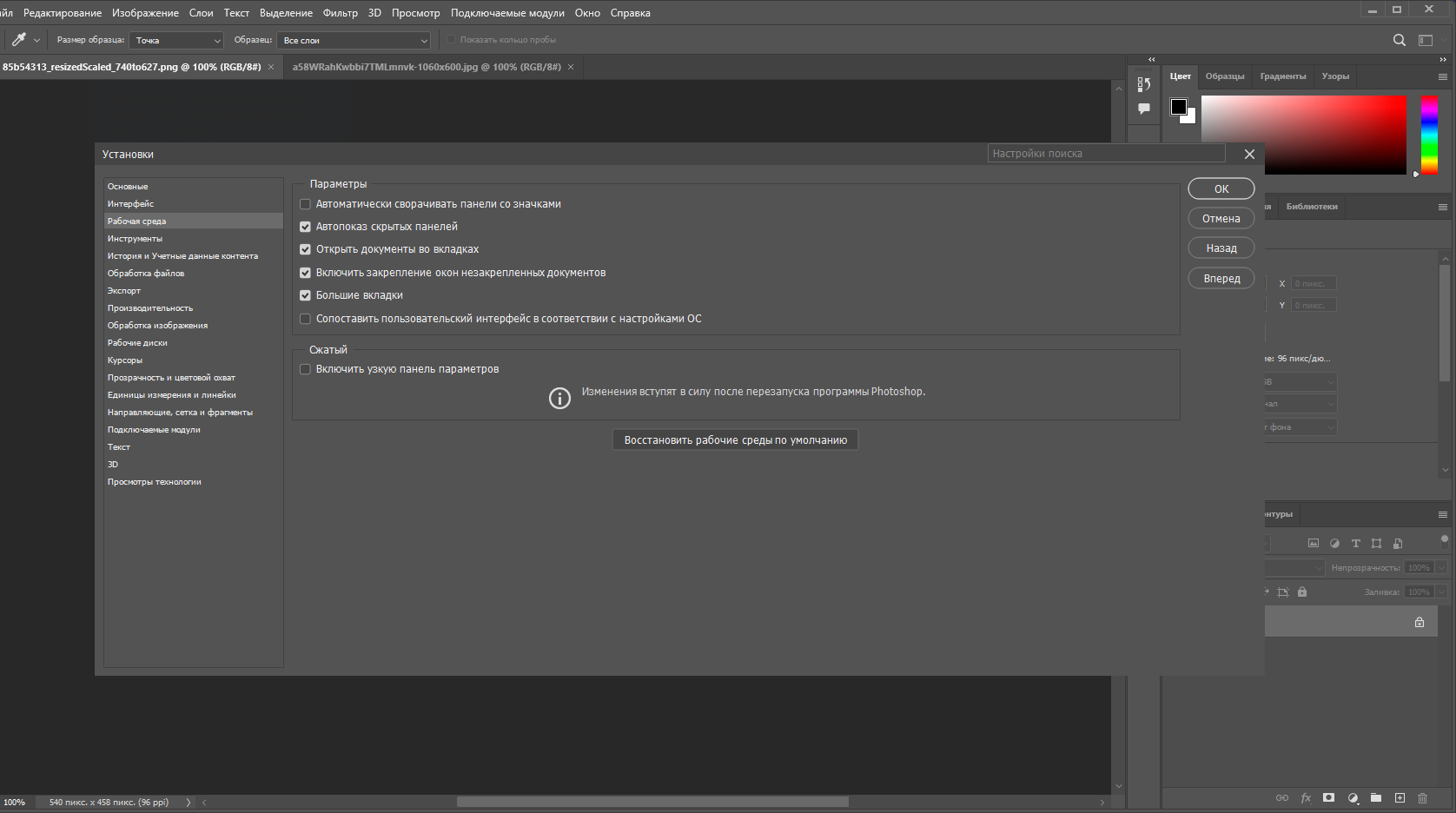Click the Cancel (Отмена) button
Image resolution: width=1456 pixels, height=813 pixels.
click(x=1221, y=219)
